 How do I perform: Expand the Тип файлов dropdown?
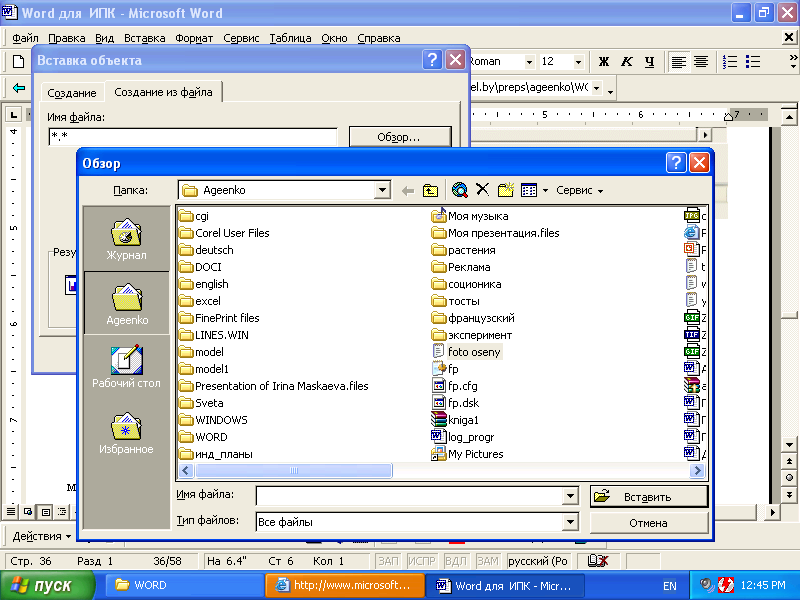[x=570, y=521]
